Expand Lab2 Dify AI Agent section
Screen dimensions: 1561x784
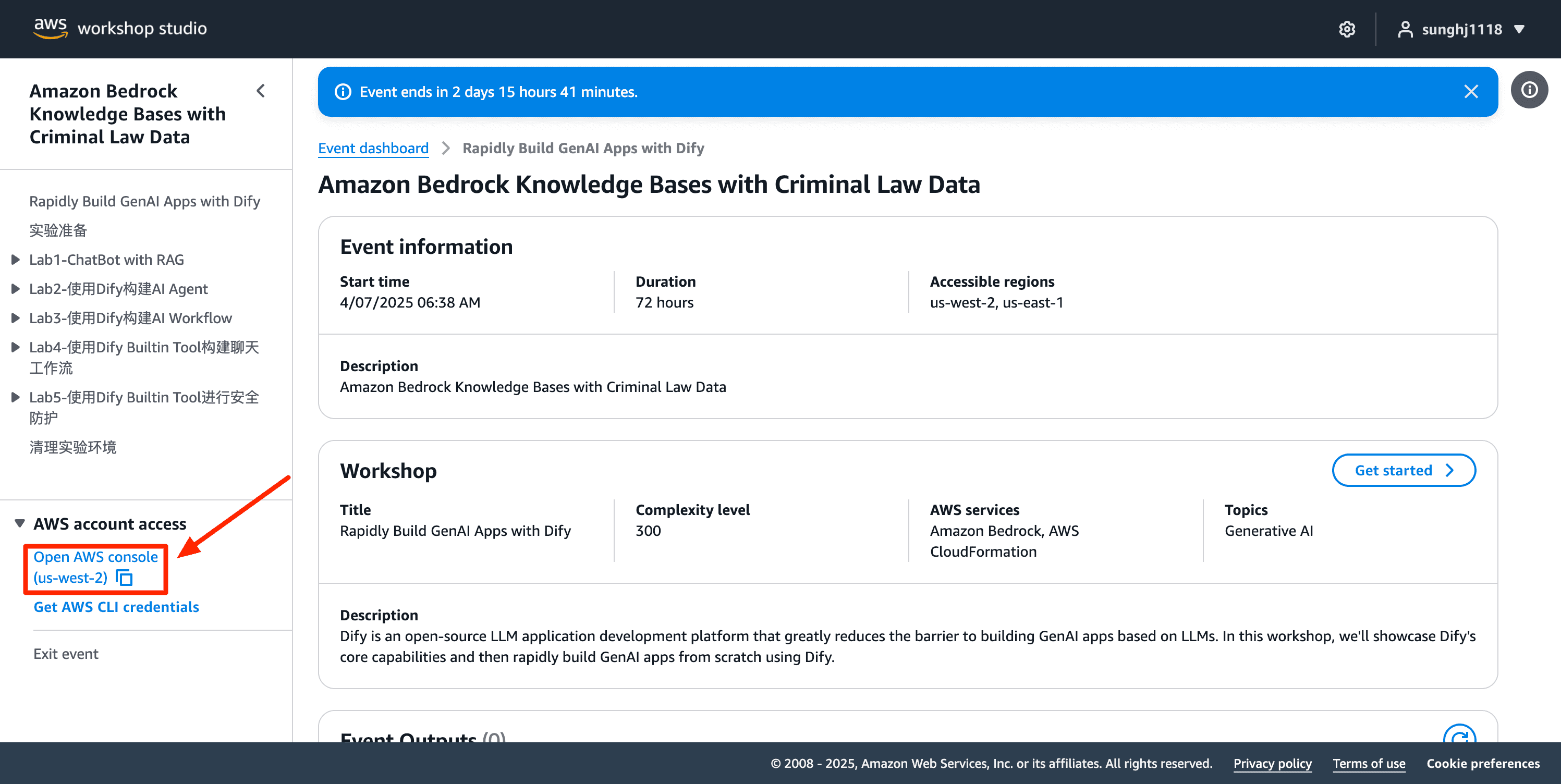16,289
